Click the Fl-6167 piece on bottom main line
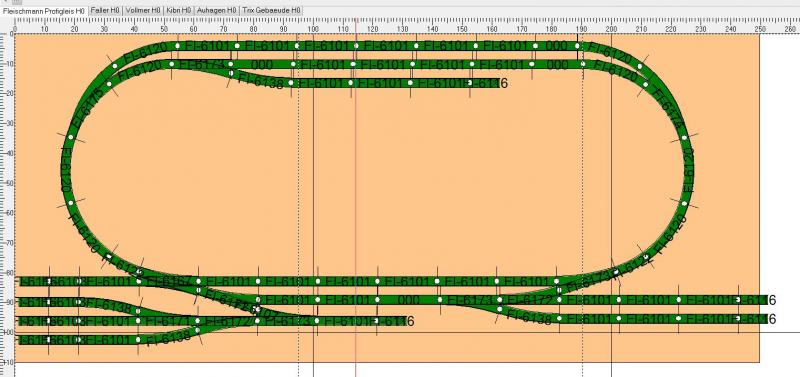Image resolution: width=800 pixels, height=377 pixels. click(168, 281)
